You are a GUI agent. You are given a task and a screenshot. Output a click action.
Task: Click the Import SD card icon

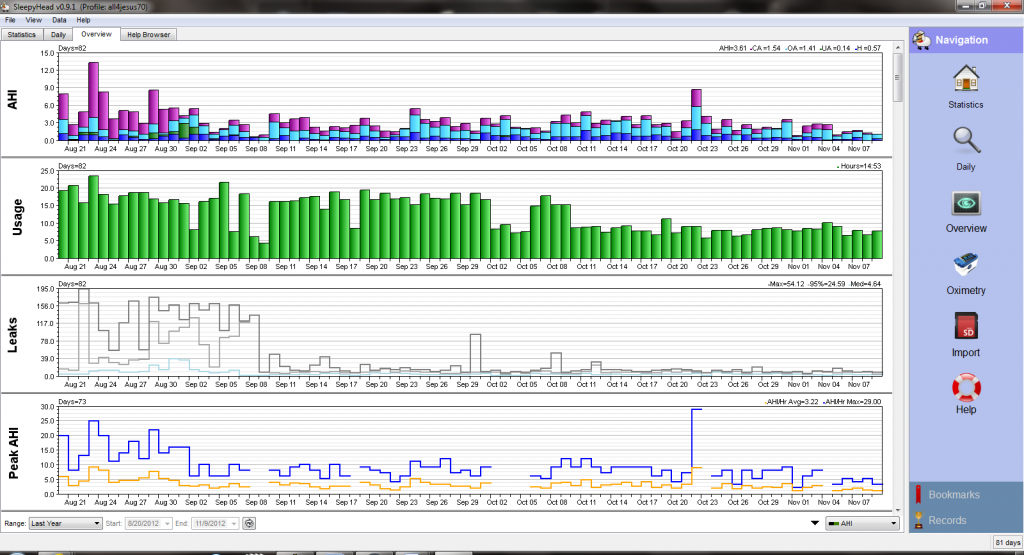(966, 326)
